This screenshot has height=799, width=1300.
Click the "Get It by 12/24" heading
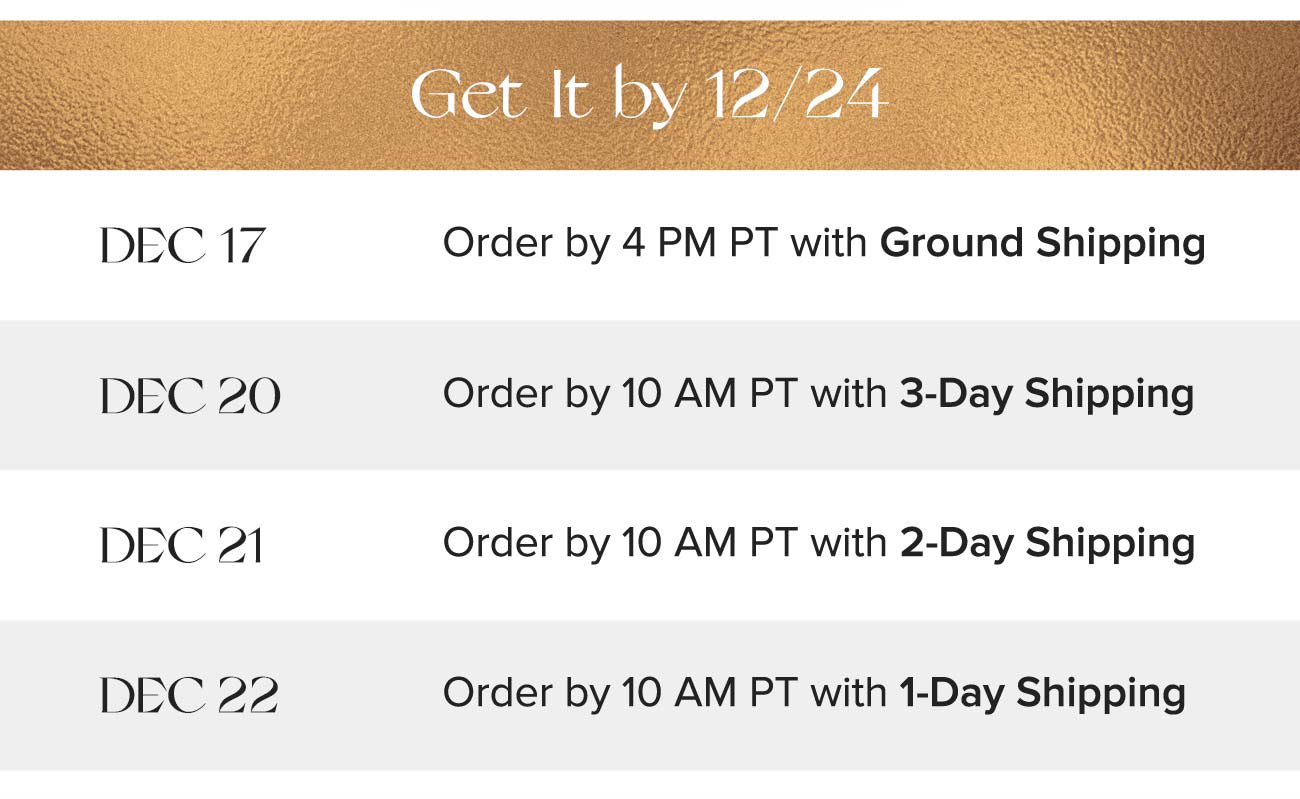pyautogui.click(x=649, y=97)
